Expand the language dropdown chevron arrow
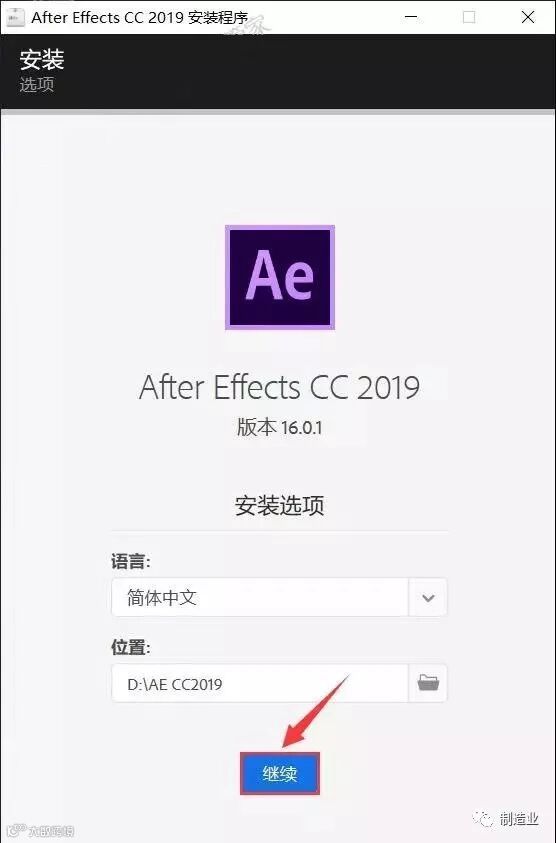Image resolution: width=556 pixels, height=843 pixels. click(x=428, y=597)
